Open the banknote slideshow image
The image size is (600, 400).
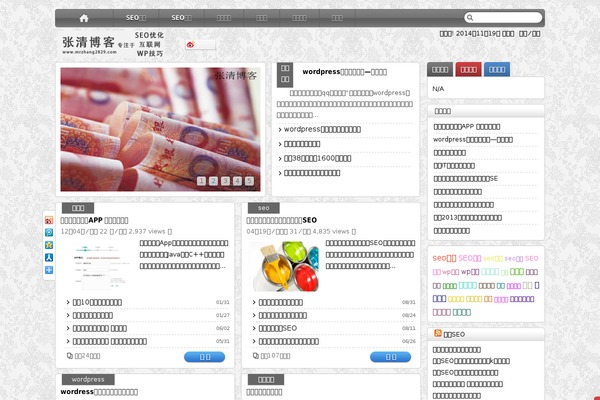click(x=160, y=129)
